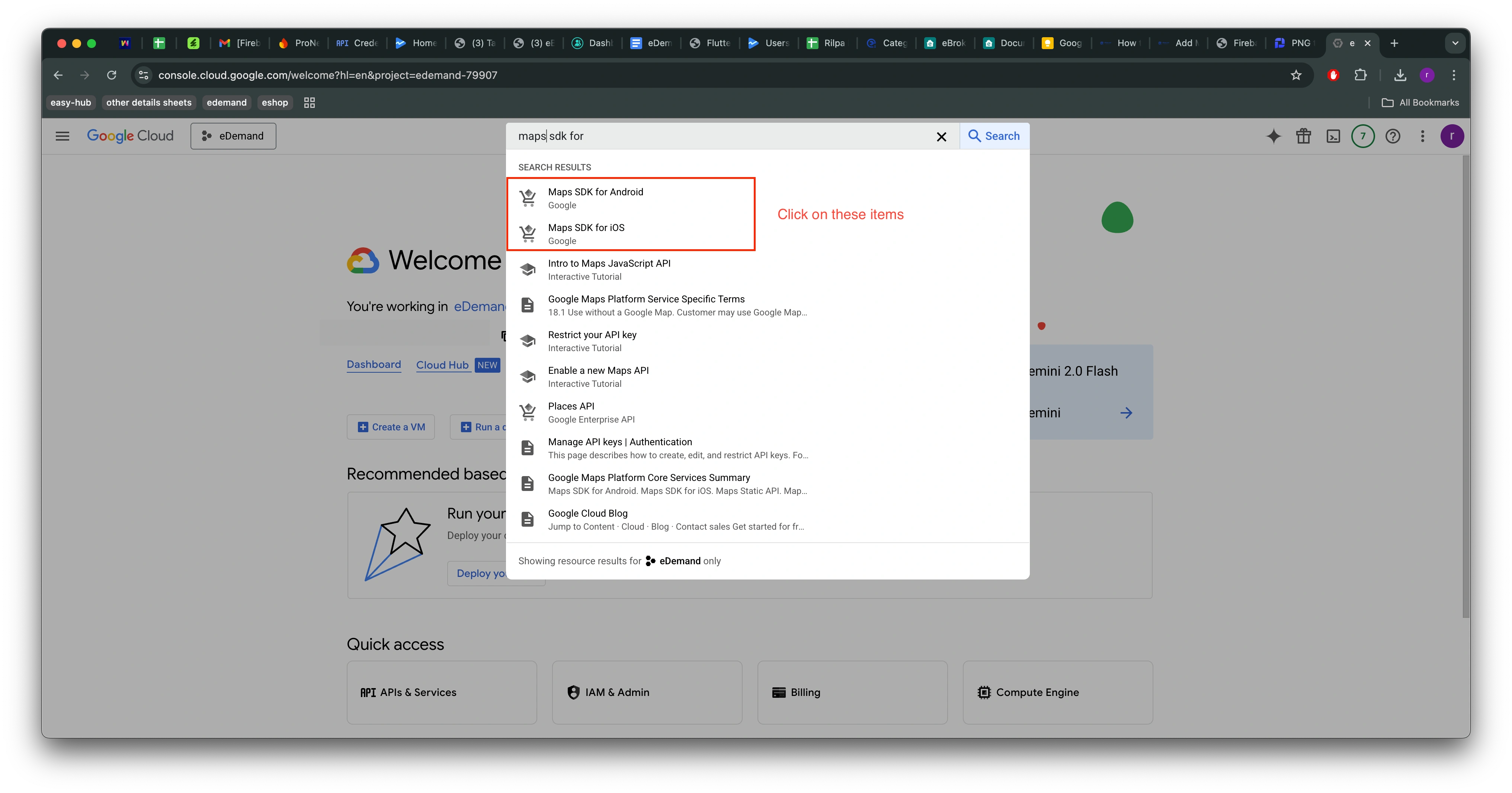Click the Billing quick access card

click(x=852, y=692)
